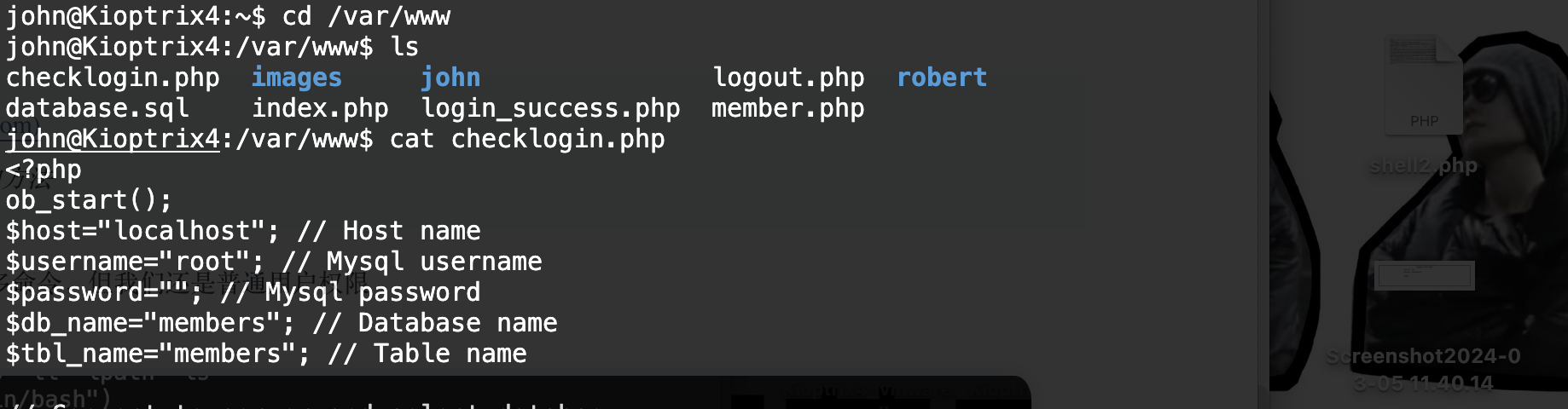The image size is (1568, 409).
Task: Click the blue john directory in listing
Action: [x=450, y=78]
